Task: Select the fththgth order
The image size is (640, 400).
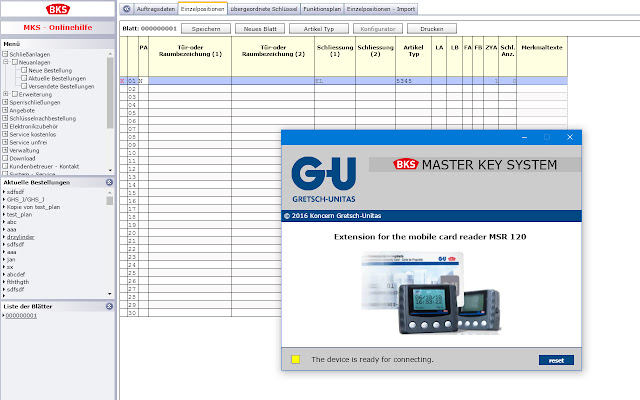Action: [x=18, y=282]
